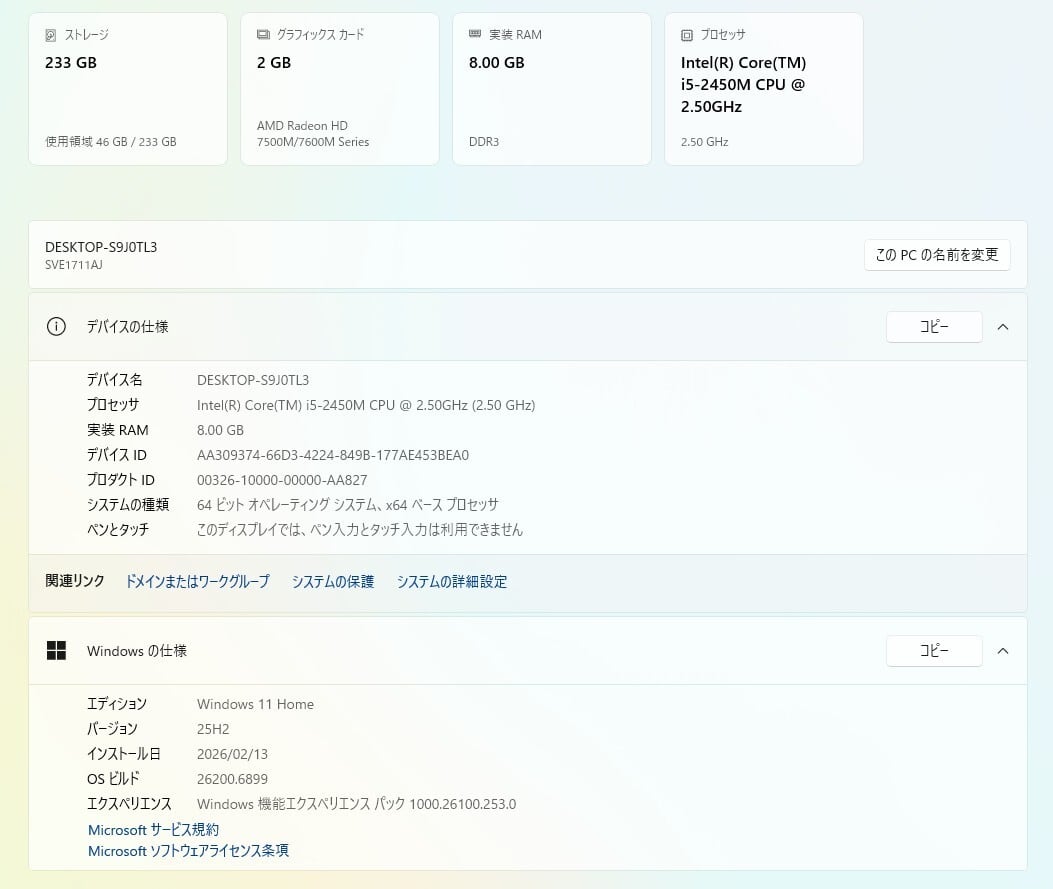Viewport: 1053px width, 889px height.
Task: Copy device specs with the コピー button
Action: [934, 327]
